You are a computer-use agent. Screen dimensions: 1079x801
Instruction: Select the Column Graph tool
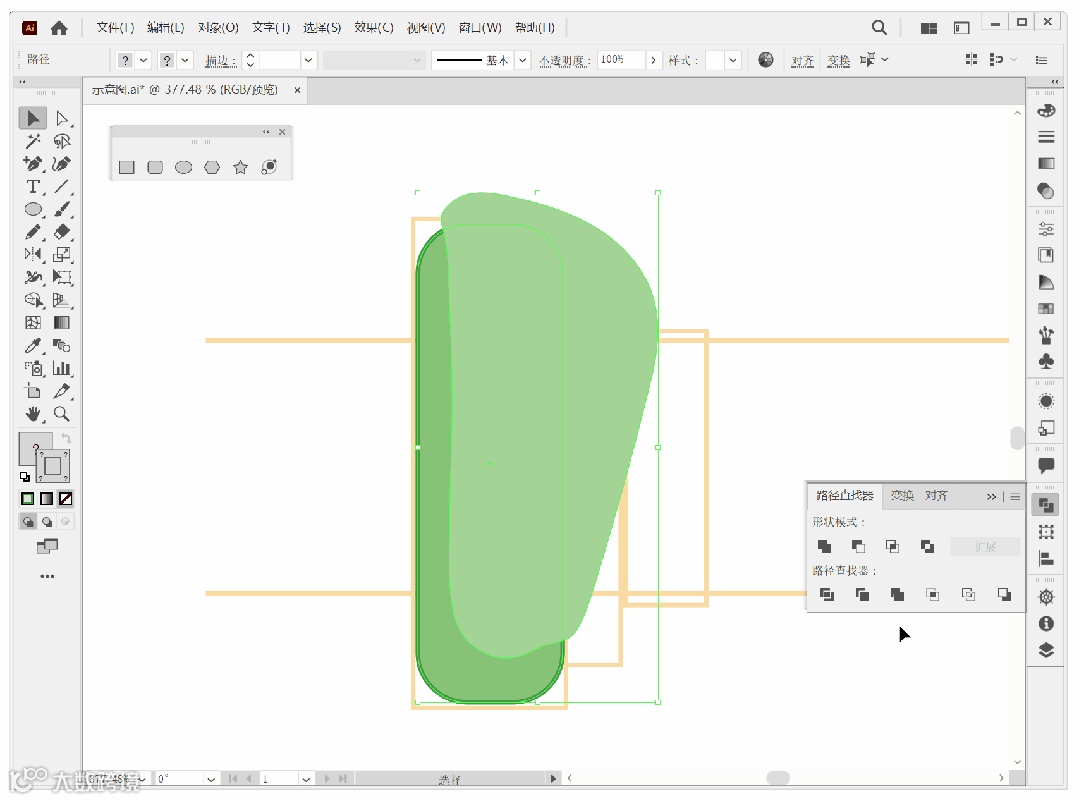pyautogui.click(x=62, y=368)
